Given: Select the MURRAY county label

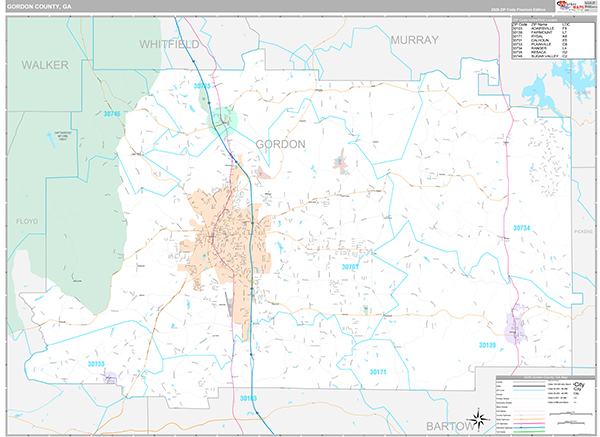Looking at the screenshot, I should 414,40.
